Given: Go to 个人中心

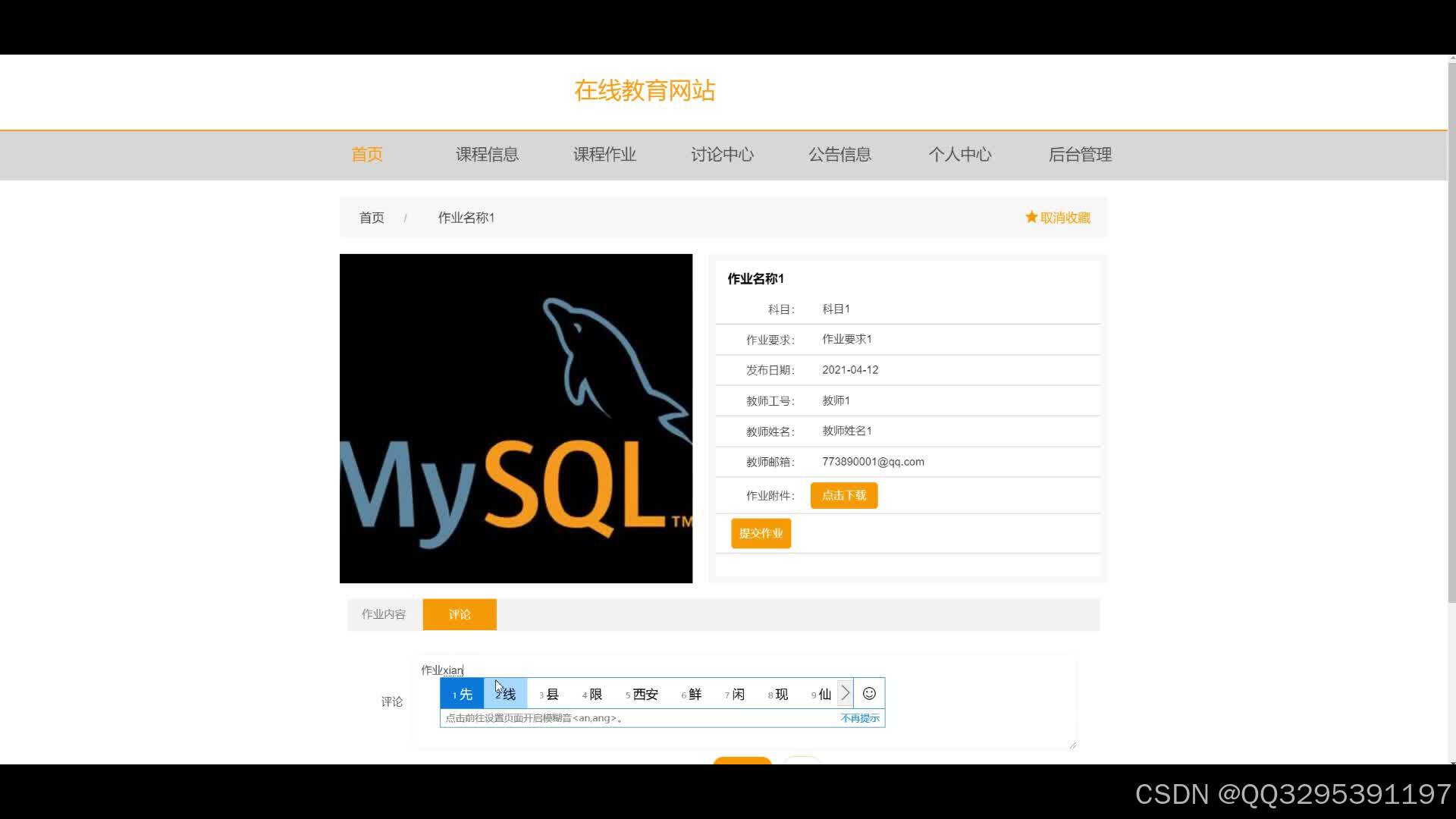Looking at the screenshot, I should 960,155.
